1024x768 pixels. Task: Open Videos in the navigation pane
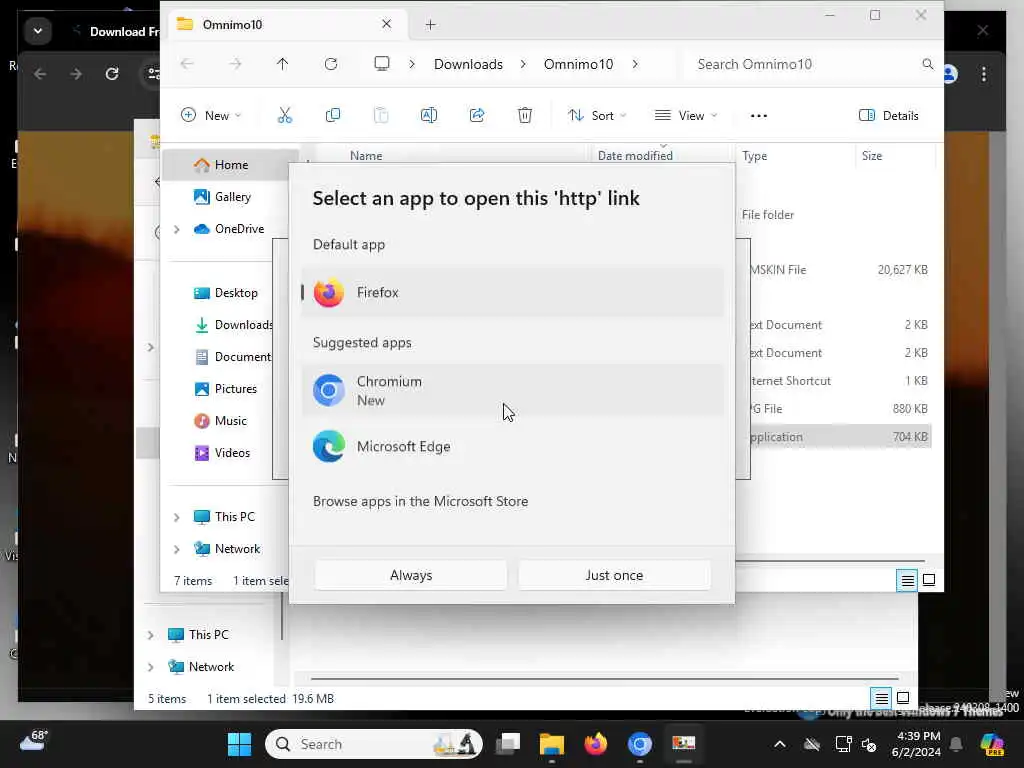(222, 453)
